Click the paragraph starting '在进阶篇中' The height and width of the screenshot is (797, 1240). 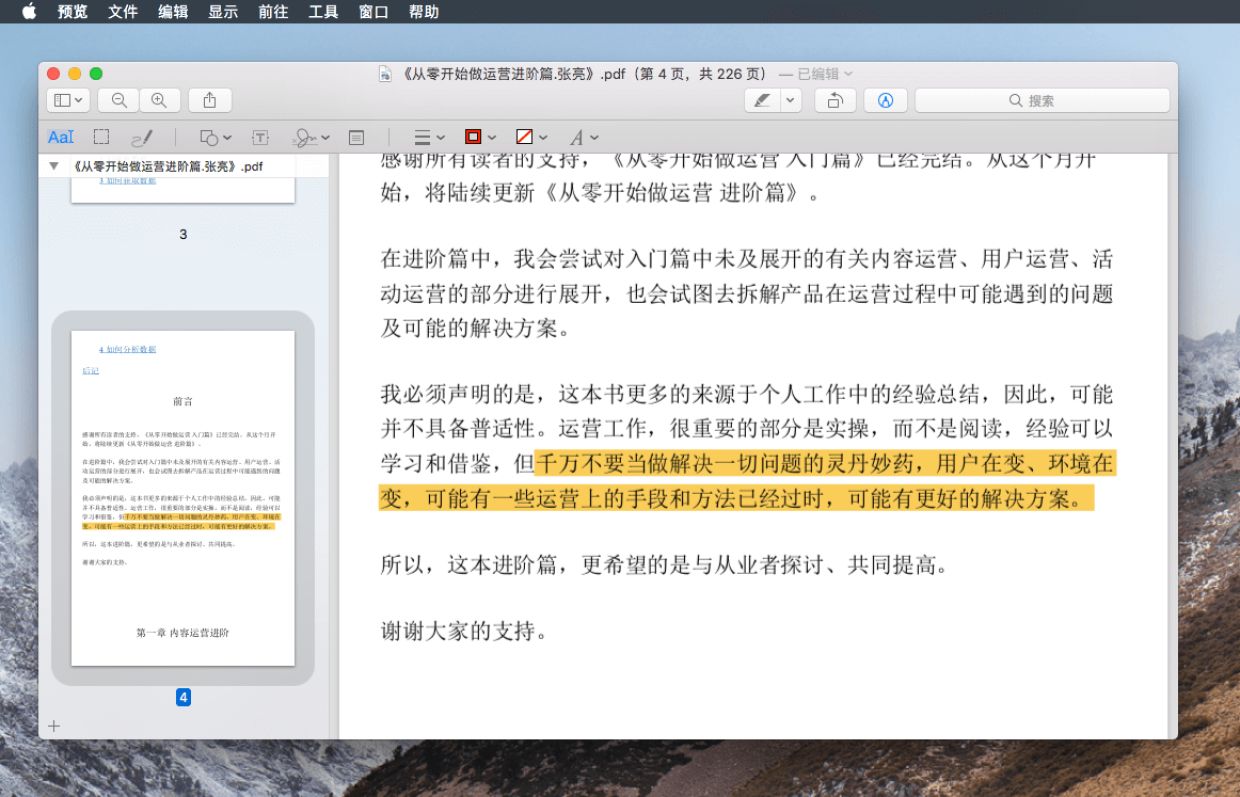746,293
